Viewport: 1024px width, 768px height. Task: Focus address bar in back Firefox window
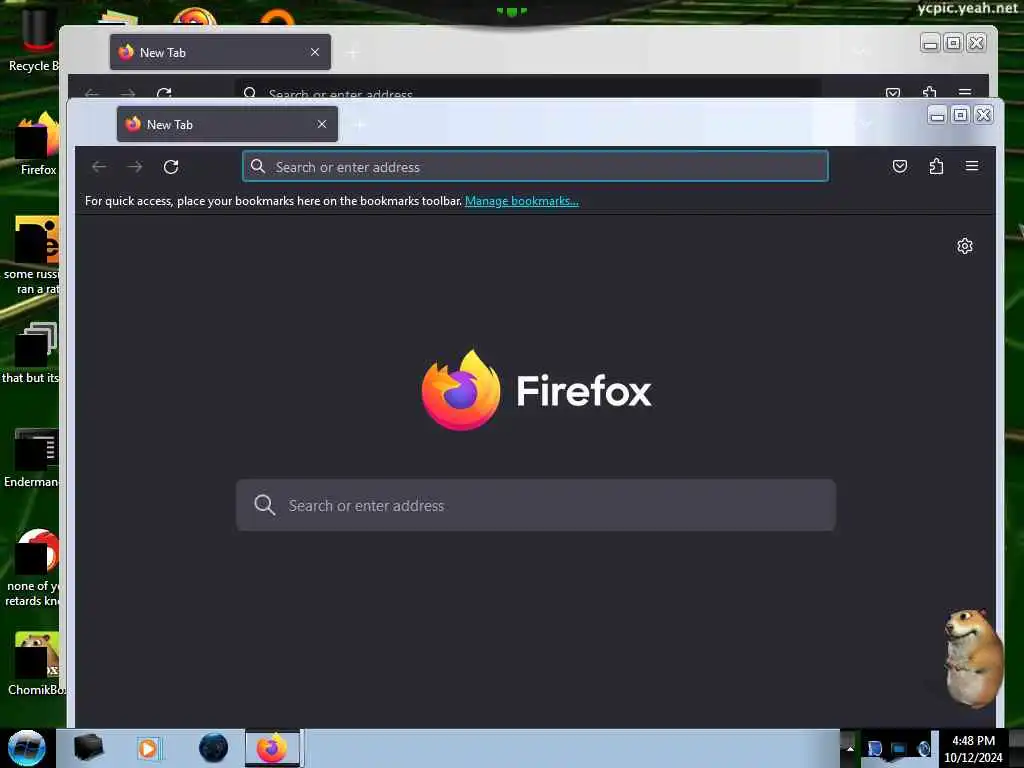(x=528, y=89)
